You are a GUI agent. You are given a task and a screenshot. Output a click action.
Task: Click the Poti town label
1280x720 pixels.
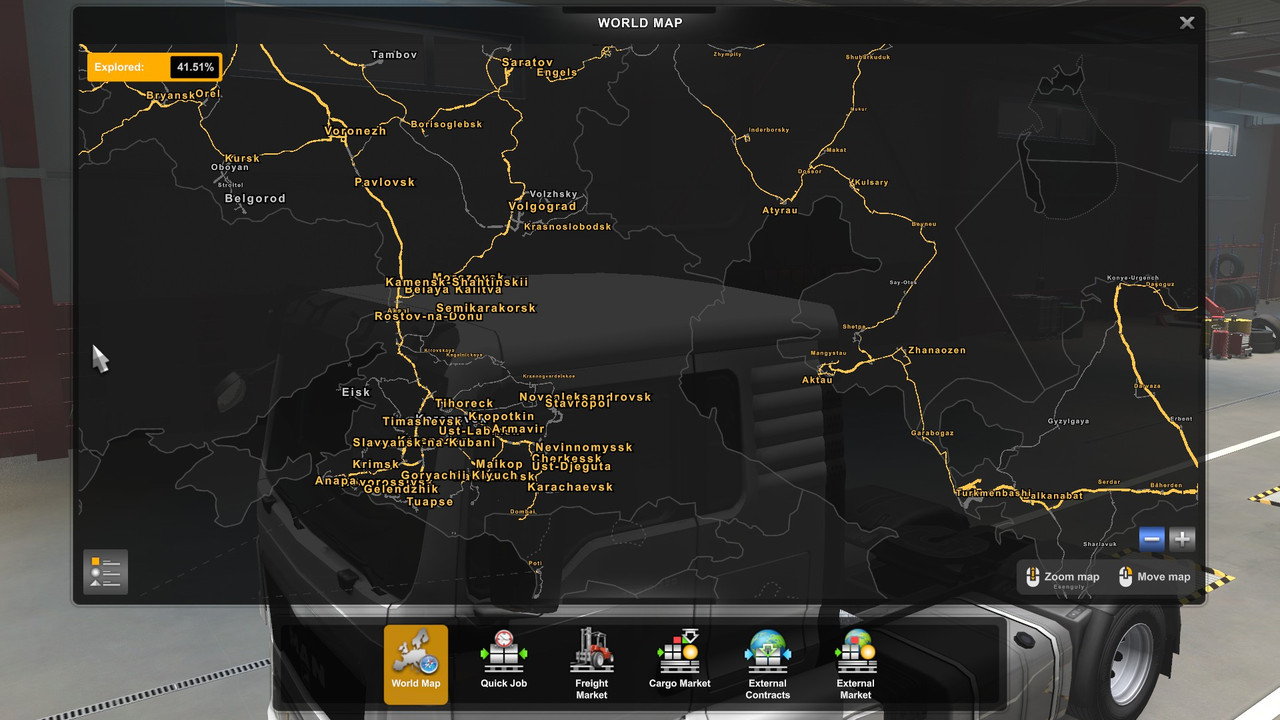(535, 564)
